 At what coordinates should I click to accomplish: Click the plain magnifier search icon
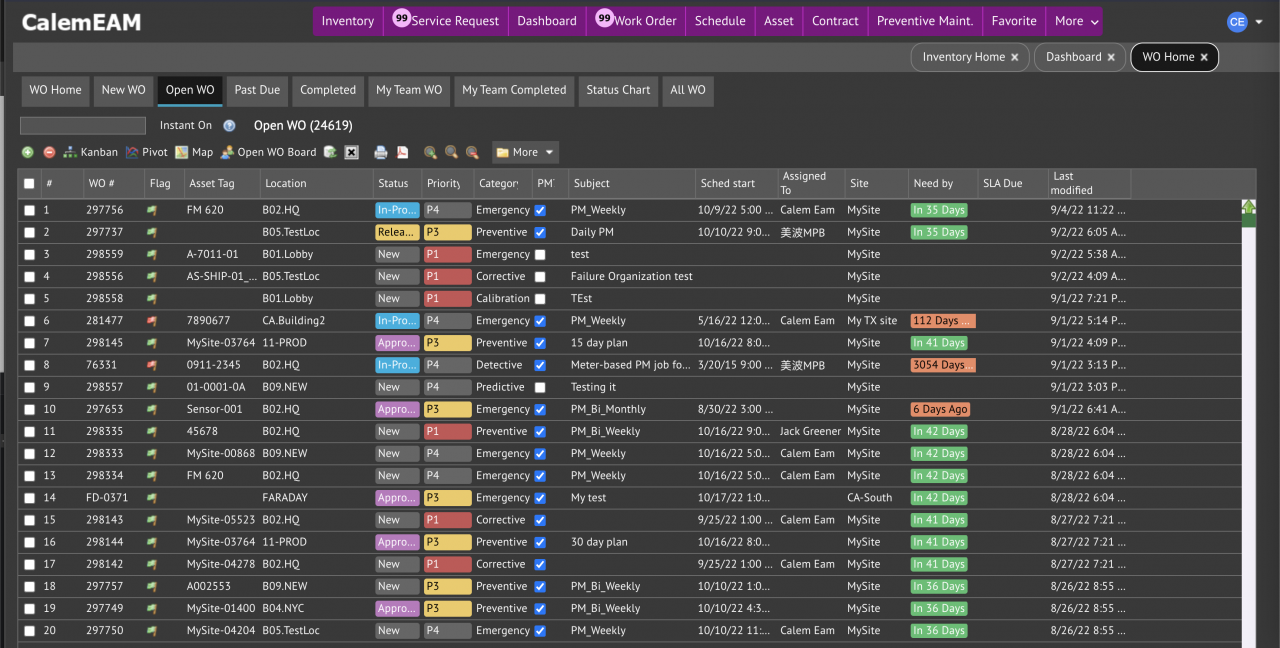click(451, 153)
